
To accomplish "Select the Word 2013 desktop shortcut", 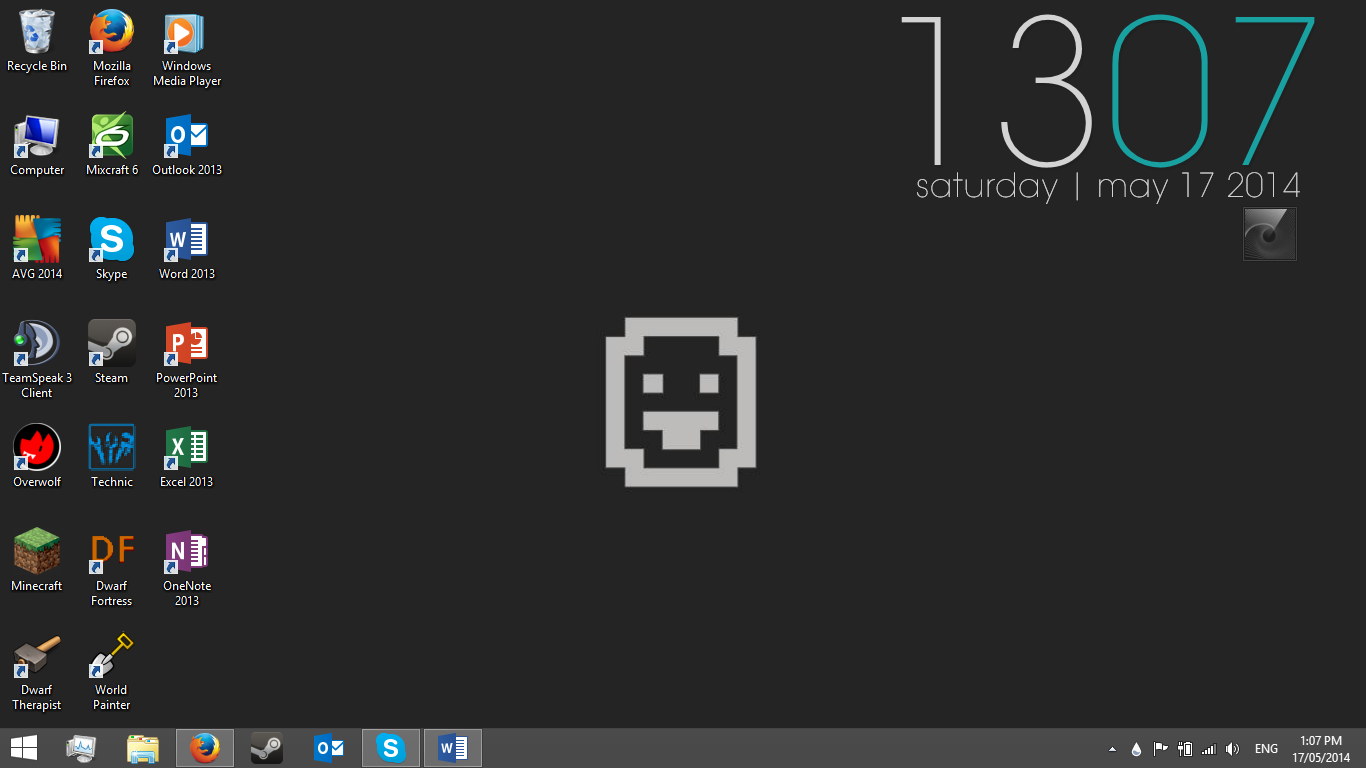I will coord(187,249).
